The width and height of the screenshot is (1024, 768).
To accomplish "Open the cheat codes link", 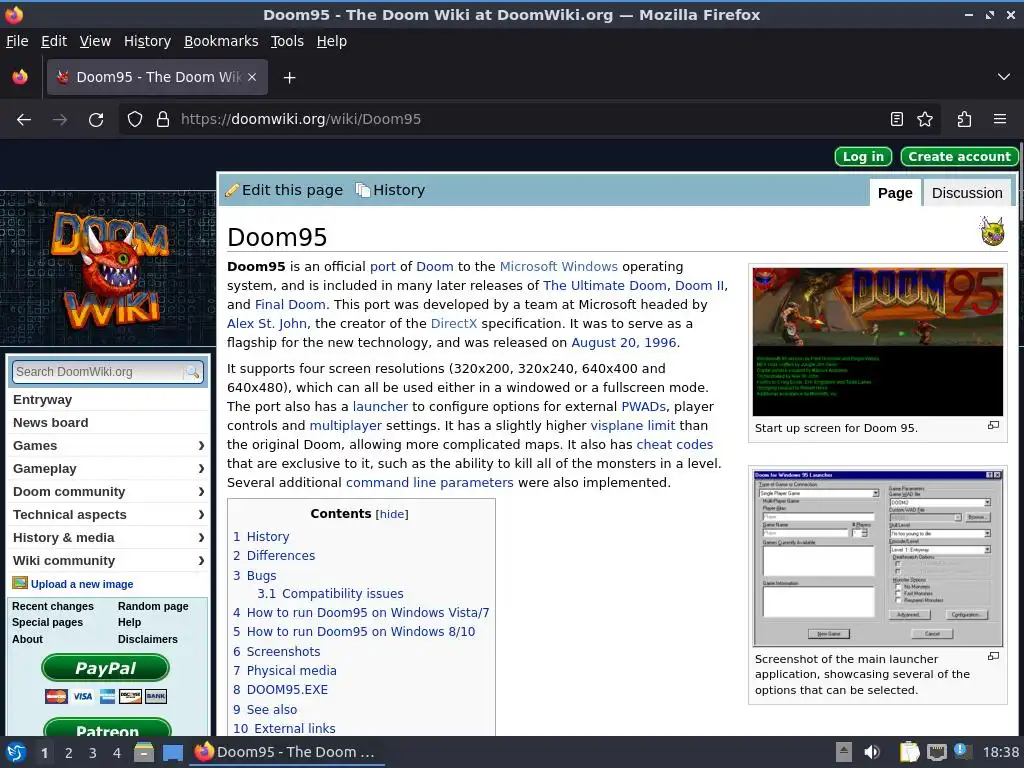I will pyautogui.click(x=675, y=445).
